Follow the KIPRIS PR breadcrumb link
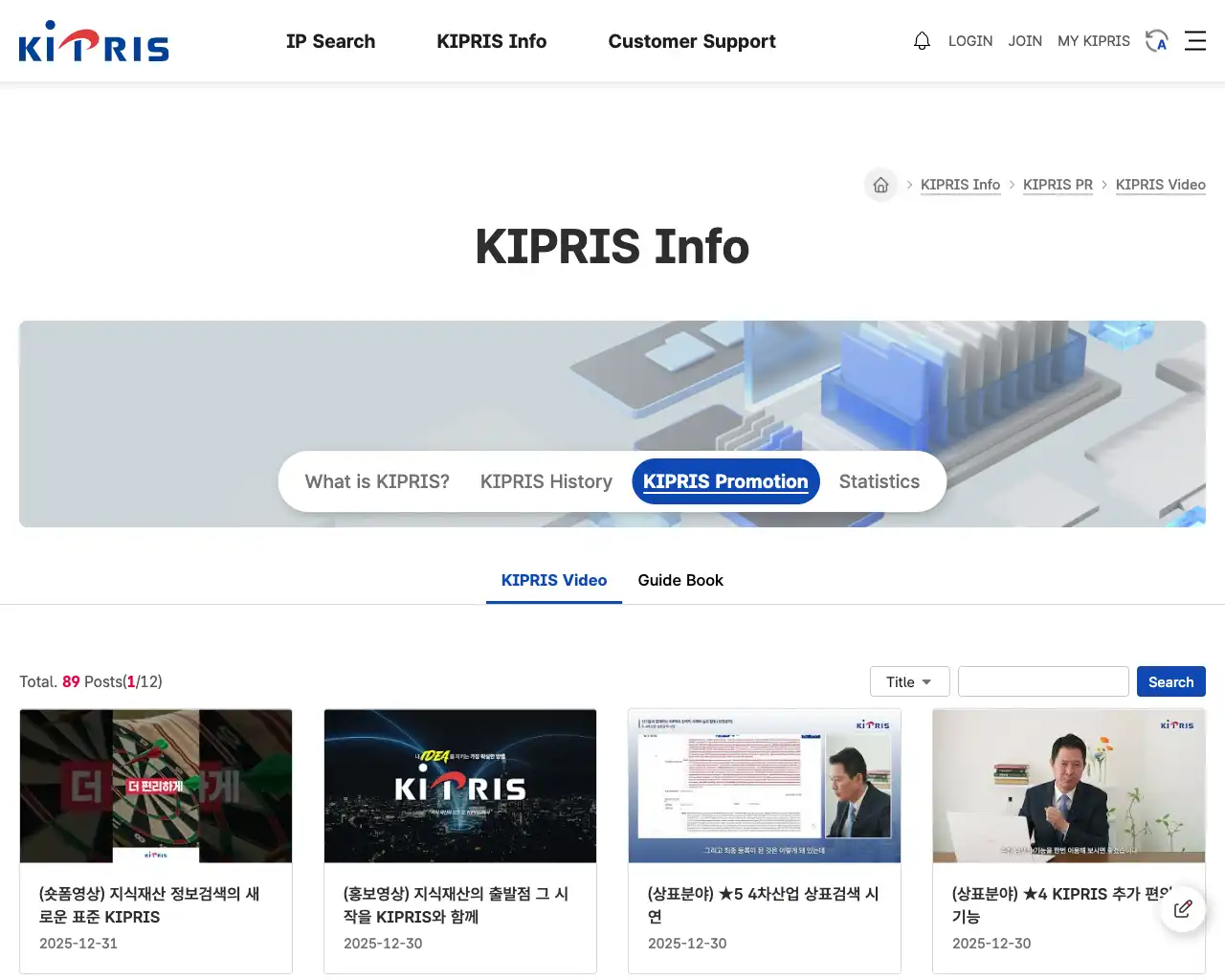Viewport: 1225px width, 980px height. 1058,185
